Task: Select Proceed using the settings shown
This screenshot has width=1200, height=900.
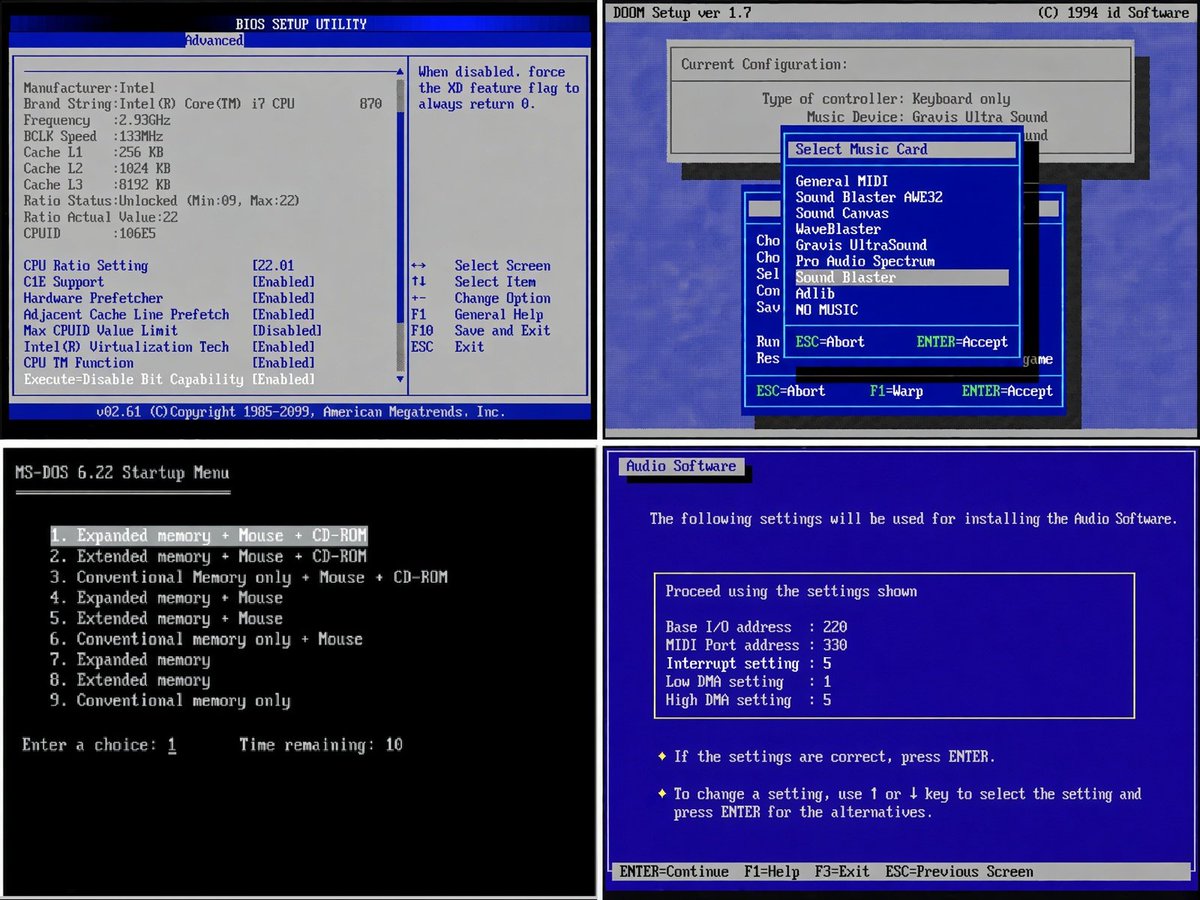Action: pyautogui.click(x=791, y=591)
